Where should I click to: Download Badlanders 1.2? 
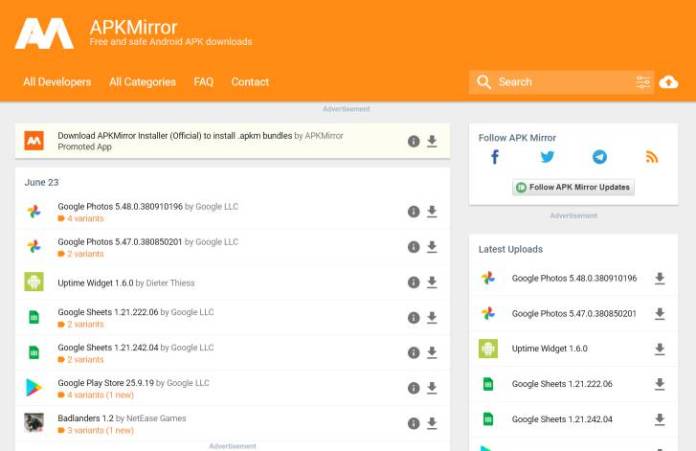432,423
